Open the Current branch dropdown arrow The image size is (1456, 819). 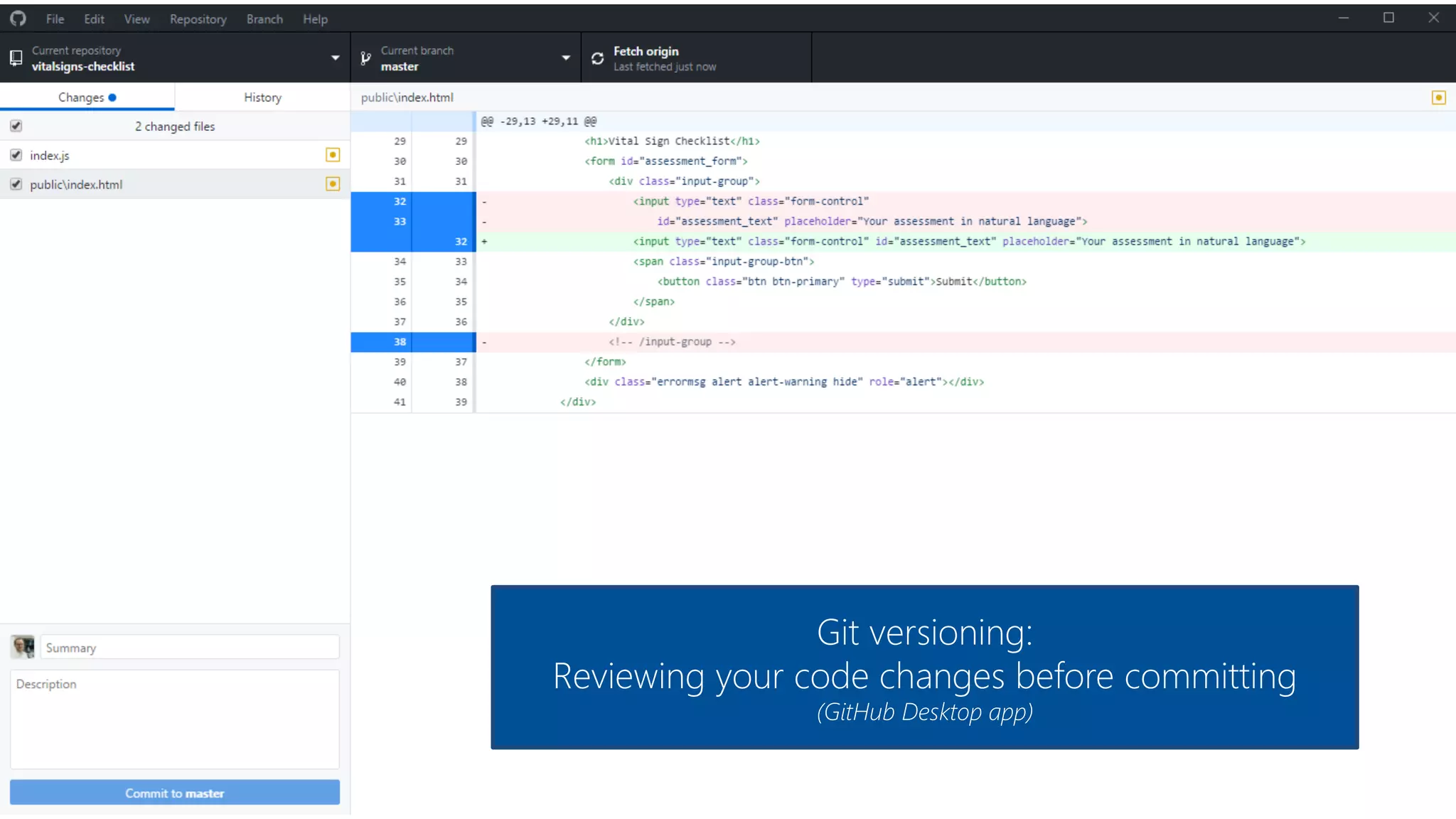[566, 58]
